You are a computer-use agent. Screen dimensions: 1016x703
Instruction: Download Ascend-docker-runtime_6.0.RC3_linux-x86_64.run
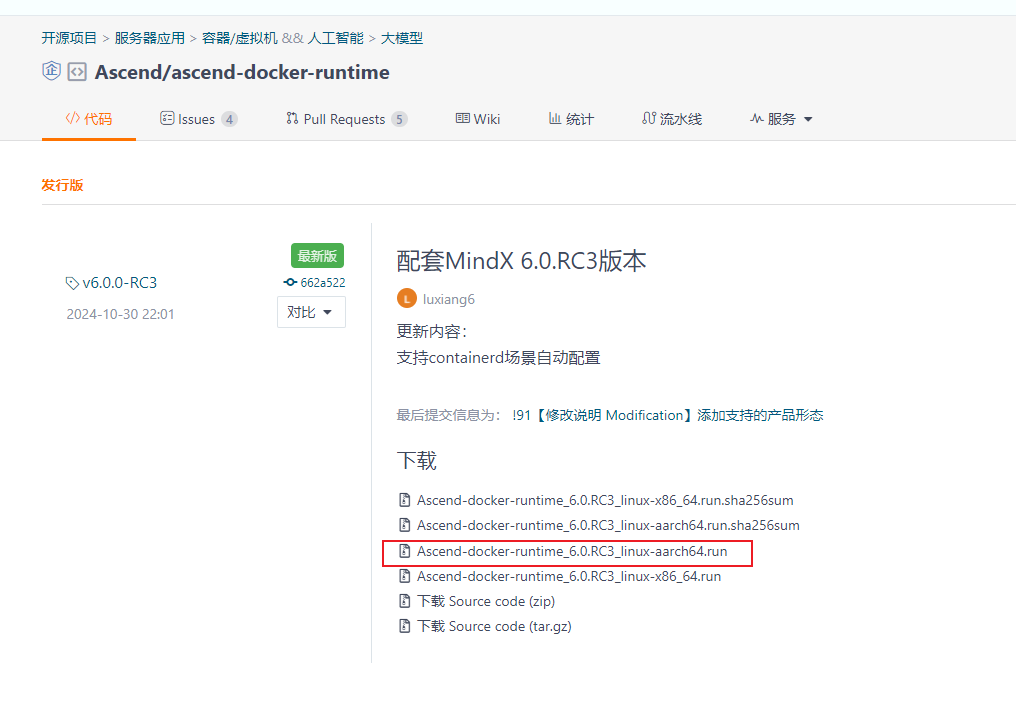569,577
